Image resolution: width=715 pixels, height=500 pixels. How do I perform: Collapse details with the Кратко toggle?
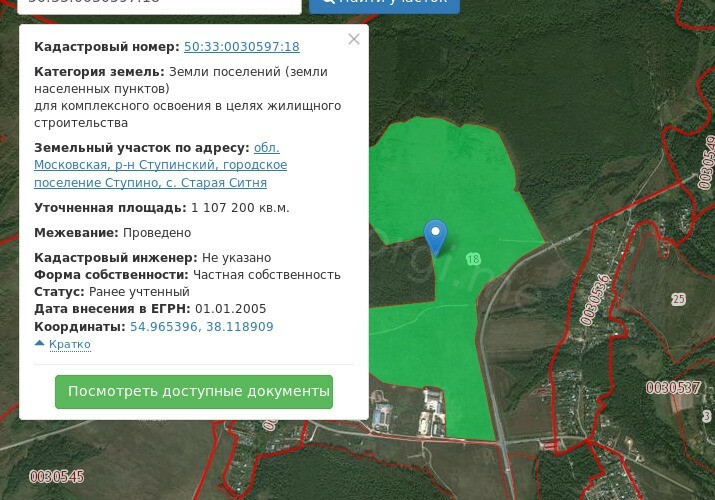pyautogui.click(x=69, y=345)
